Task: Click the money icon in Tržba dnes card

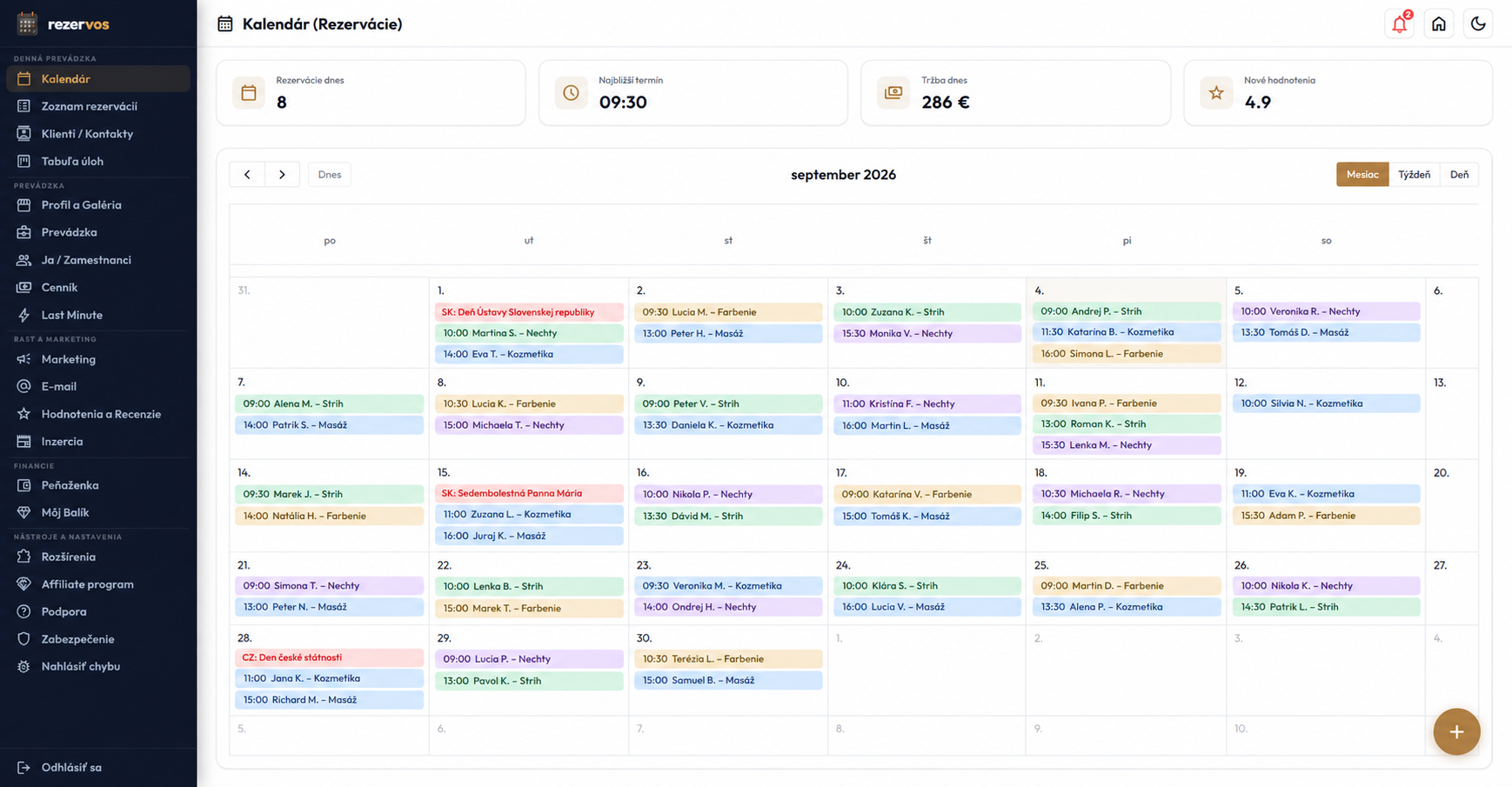Action: tap(893, 93)
